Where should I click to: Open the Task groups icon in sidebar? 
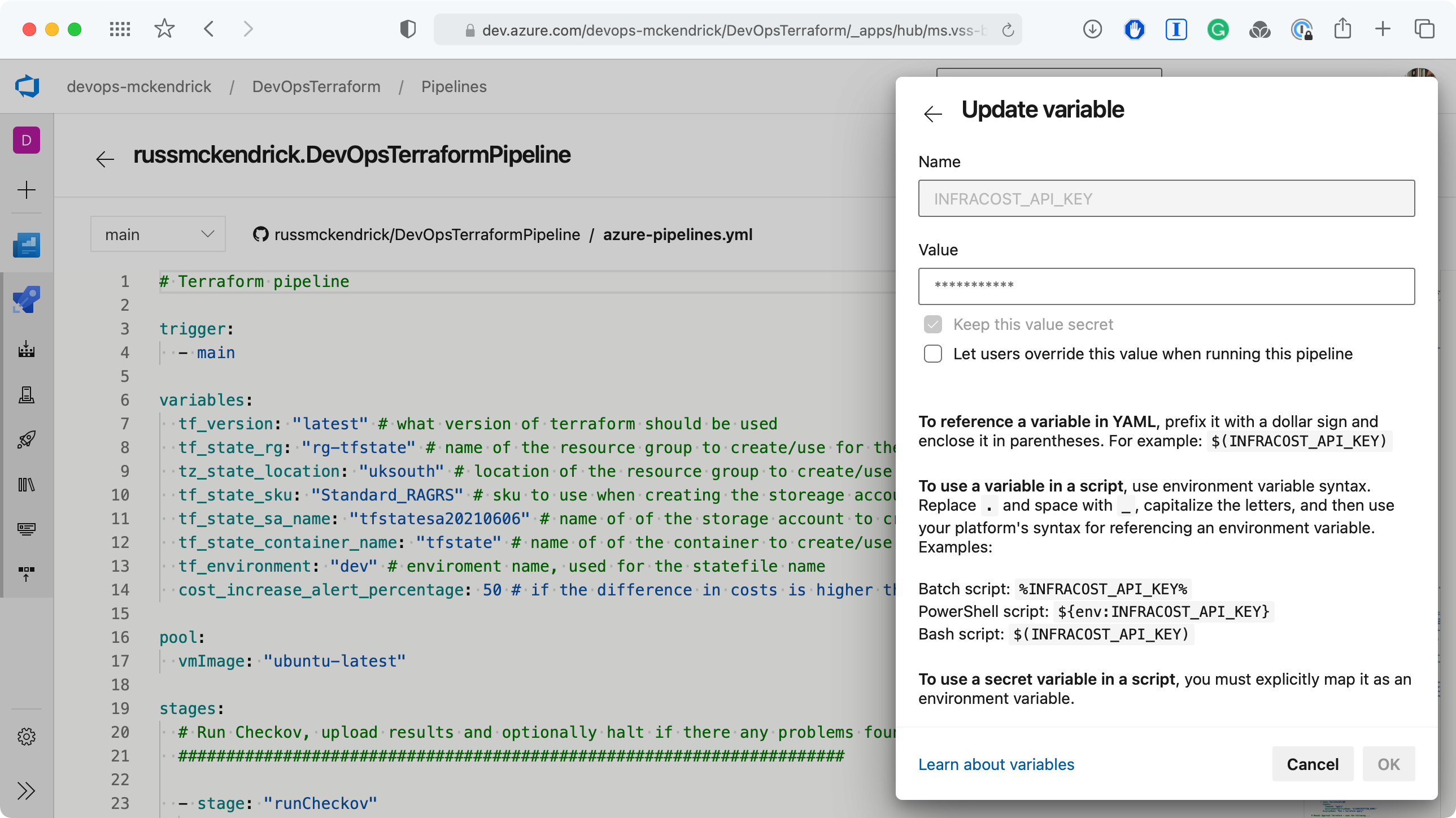27,529
